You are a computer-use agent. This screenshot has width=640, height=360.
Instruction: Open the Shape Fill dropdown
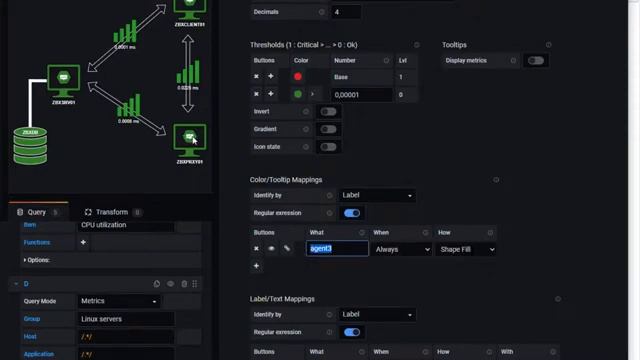click(x=466, y=249)
